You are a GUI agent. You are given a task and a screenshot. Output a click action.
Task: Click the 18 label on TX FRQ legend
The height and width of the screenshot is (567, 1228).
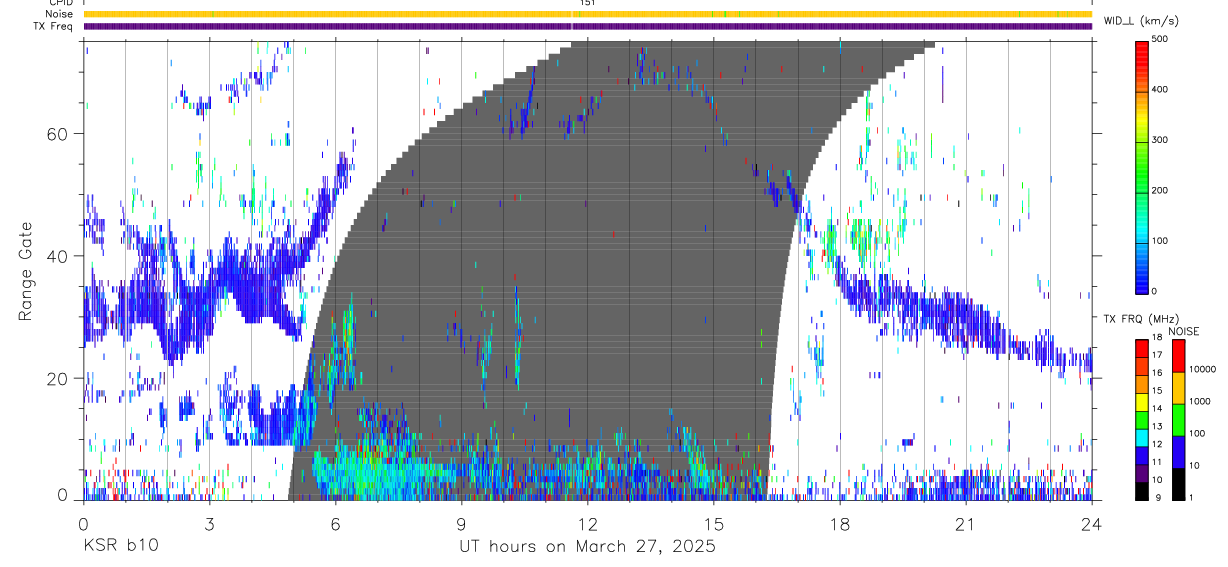click(x=1156, y=338)
